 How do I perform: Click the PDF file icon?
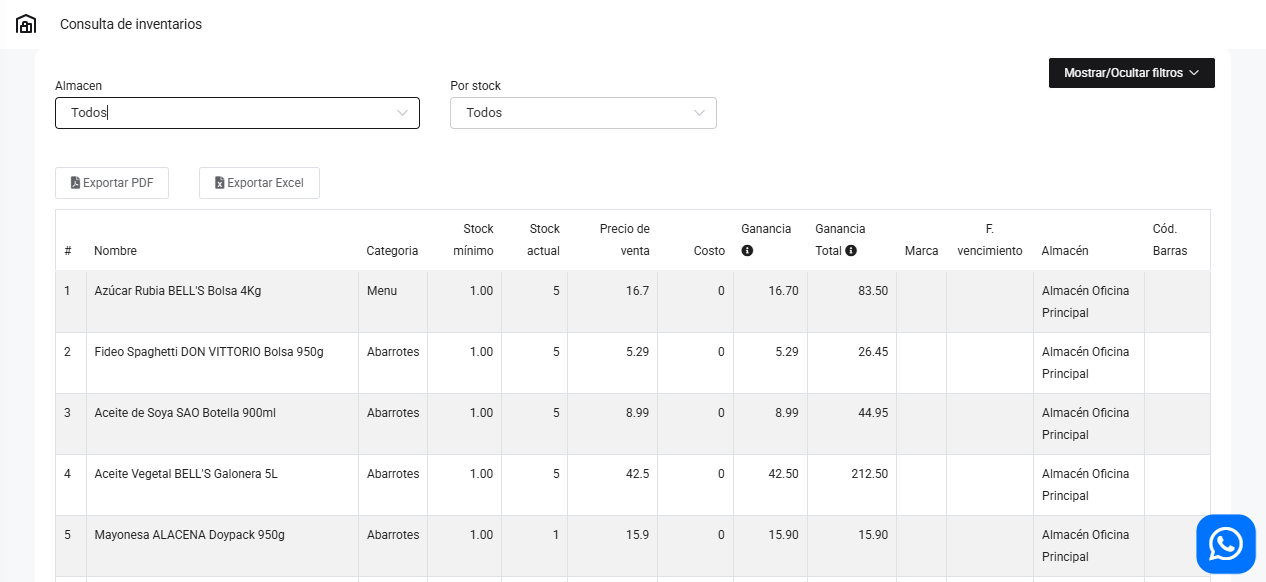[75, 183]
